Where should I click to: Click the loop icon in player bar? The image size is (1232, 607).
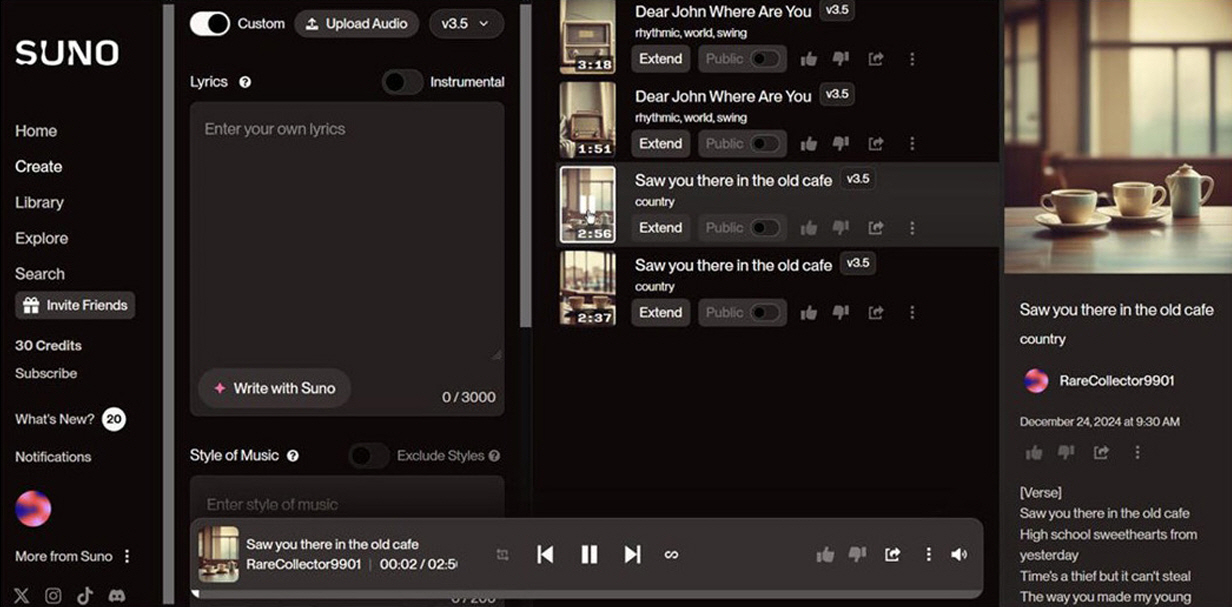[x=671, y=554]
